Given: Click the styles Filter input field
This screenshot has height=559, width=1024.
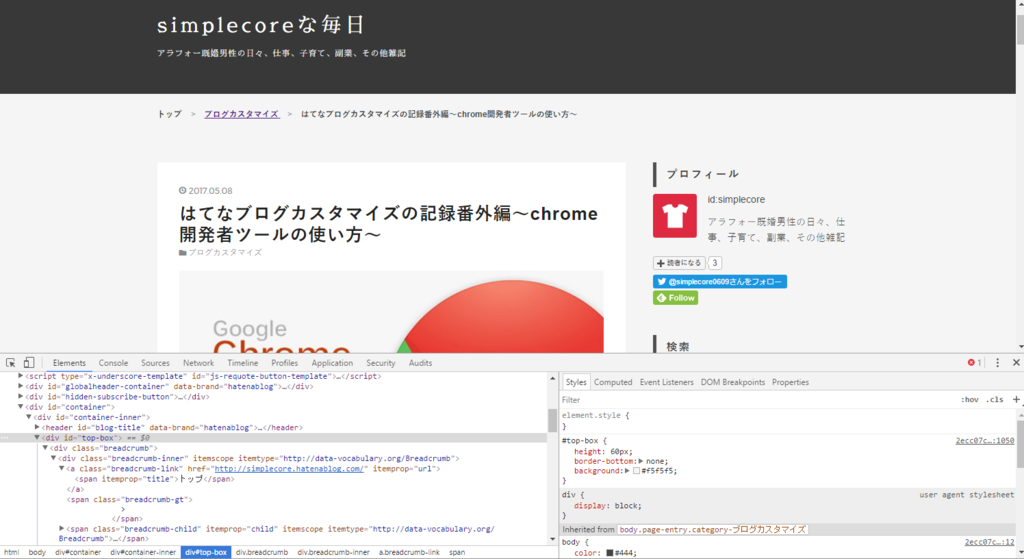Looking at the screenshot, I should [758, 400].
